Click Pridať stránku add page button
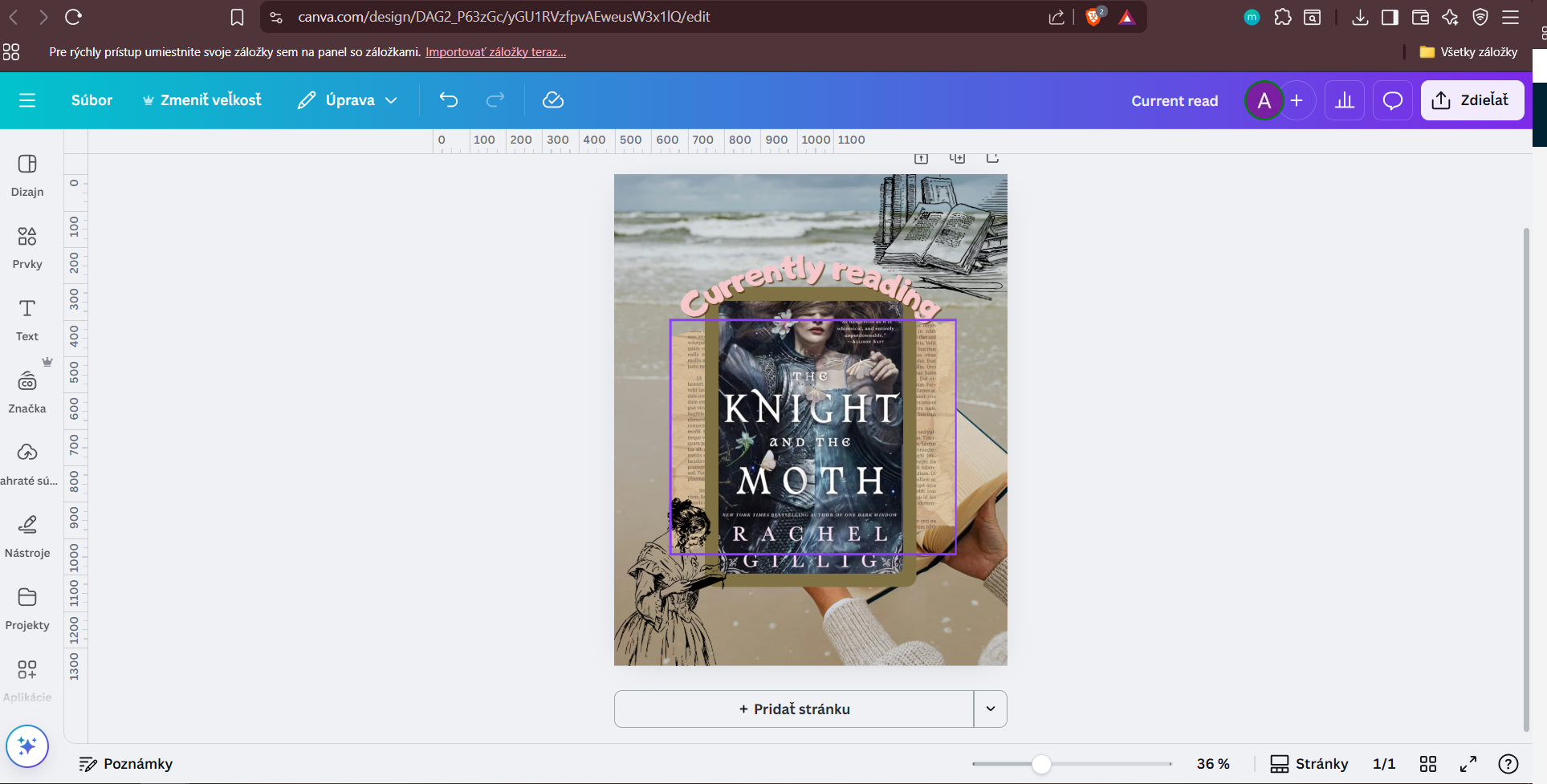The width and height of the screenshot is (1547, 784). 794,709
